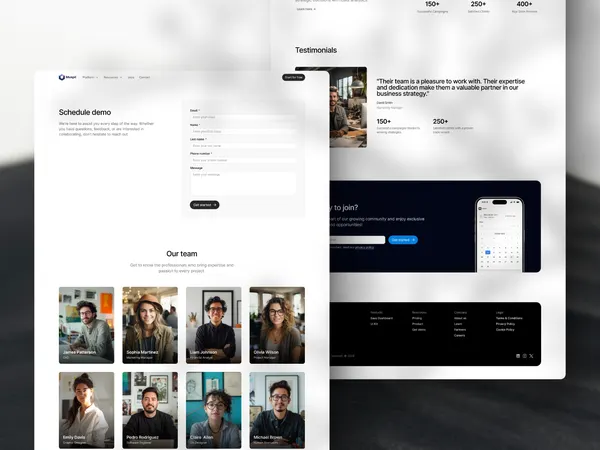Open the footer UI Kit link

374,324
